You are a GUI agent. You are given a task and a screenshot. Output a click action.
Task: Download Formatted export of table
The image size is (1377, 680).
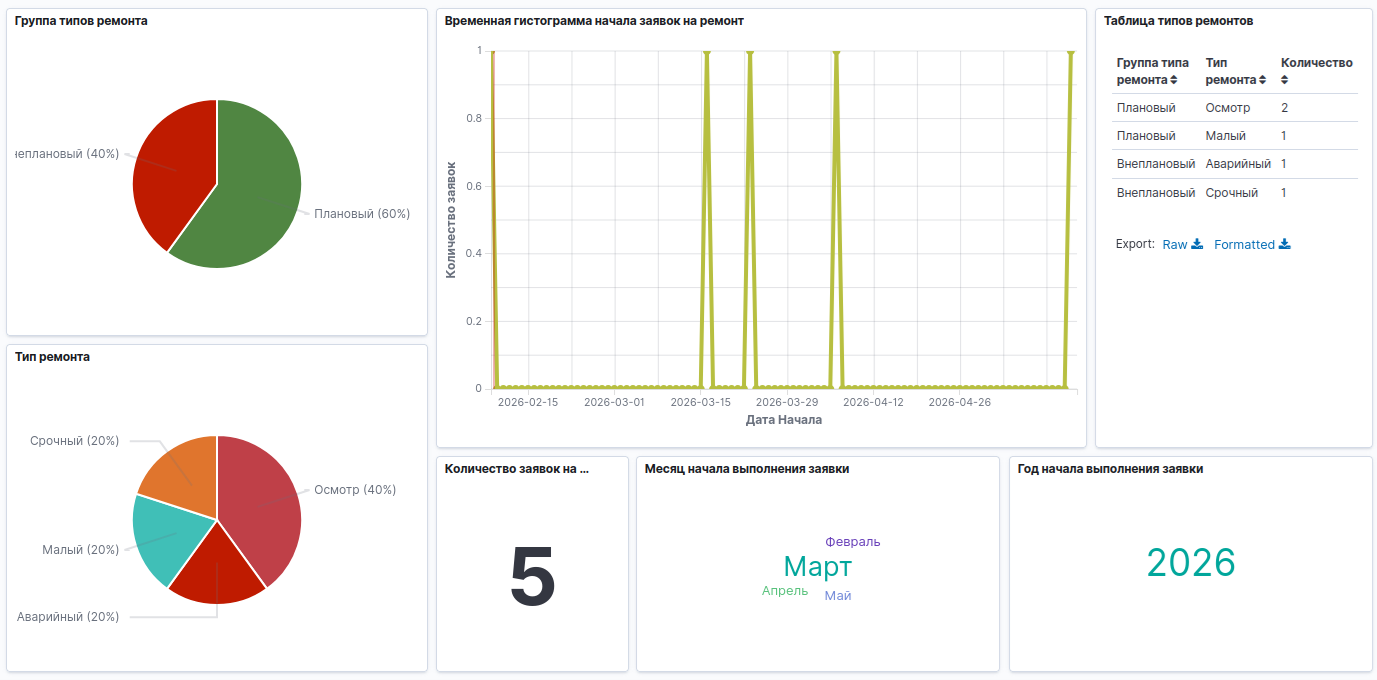click(1252, 244)
